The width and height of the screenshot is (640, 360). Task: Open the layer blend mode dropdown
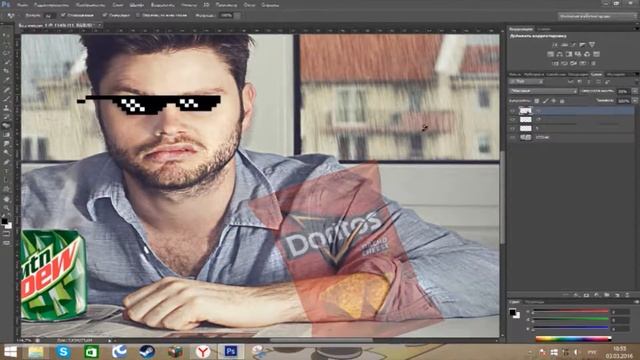(x=542, y=91)
